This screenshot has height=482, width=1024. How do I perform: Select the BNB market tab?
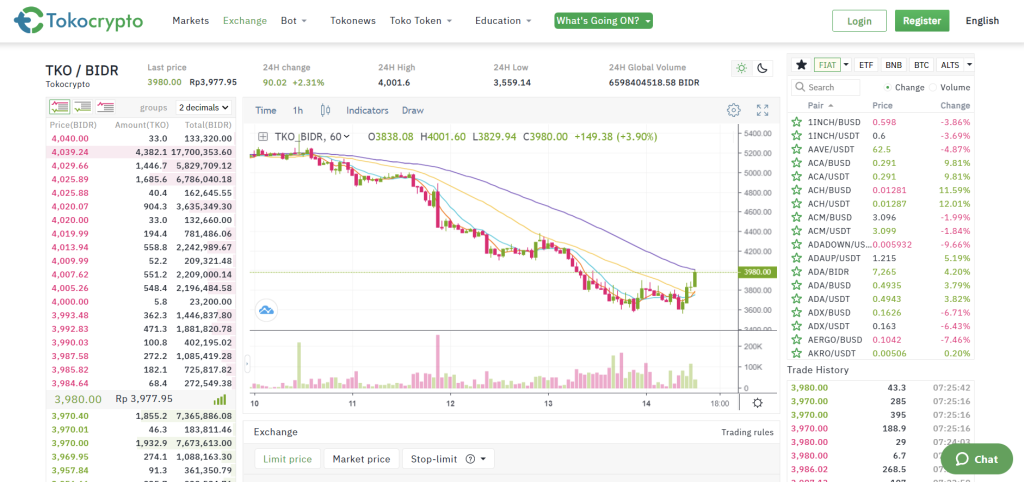(893, 65)
